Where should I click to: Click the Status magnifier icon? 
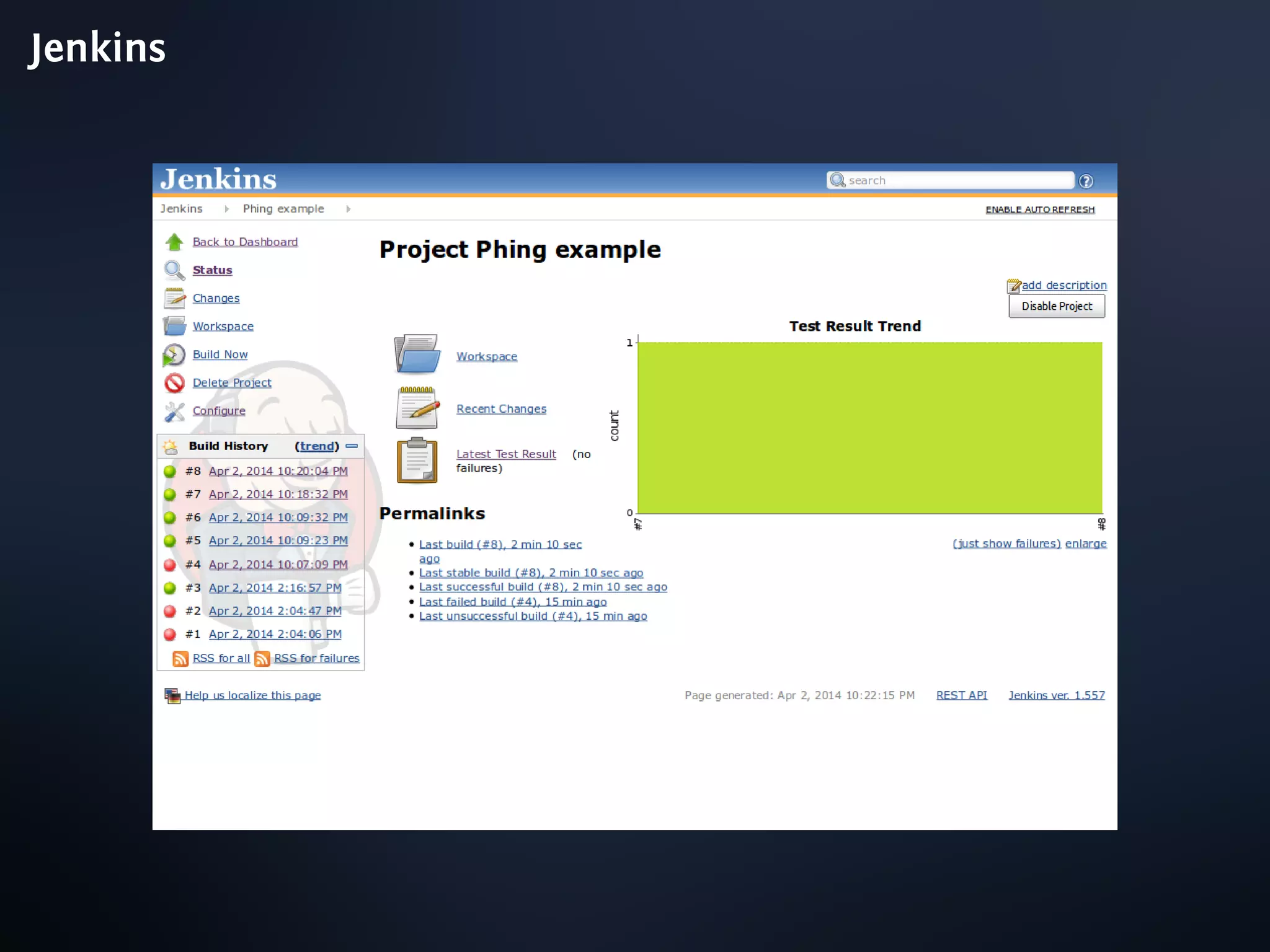[x=174, y=270]
